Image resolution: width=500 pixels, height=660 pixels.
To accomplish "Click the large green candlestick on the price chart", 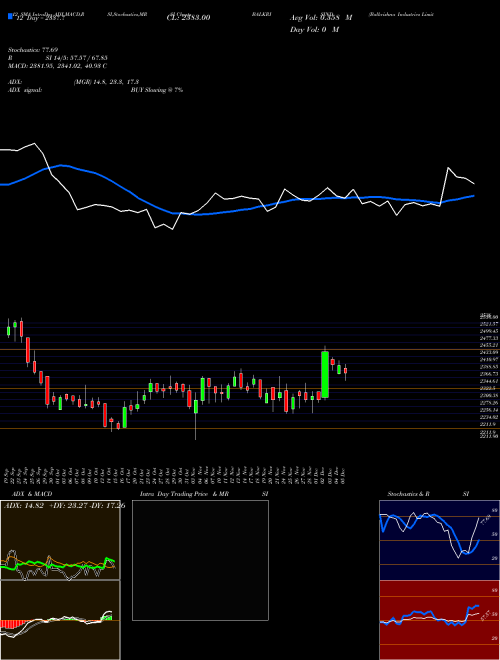I will 325,374.
